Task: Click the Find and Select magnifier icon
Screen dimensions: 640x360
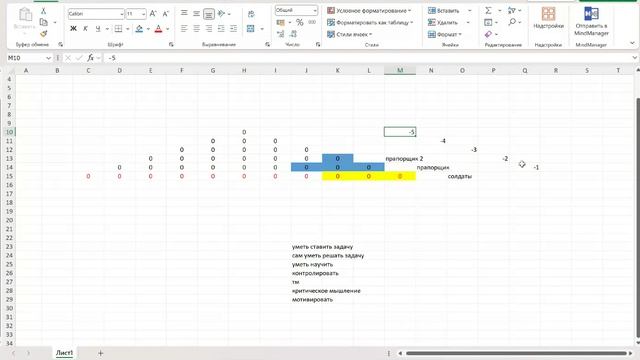Action: click(512, 22)
